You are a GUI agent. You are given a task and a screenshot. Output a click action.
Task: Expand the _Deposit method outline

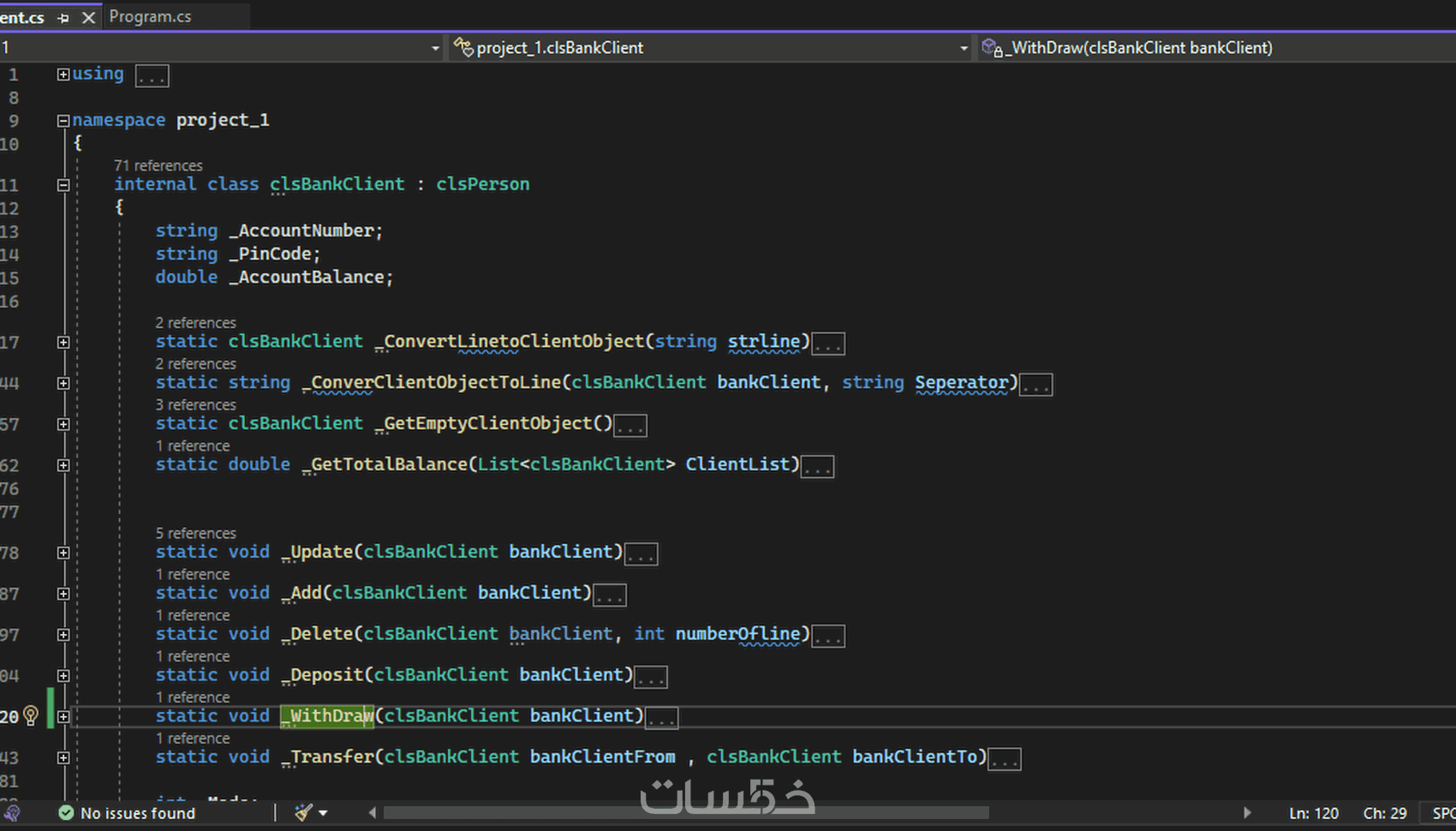pos(63,677)
